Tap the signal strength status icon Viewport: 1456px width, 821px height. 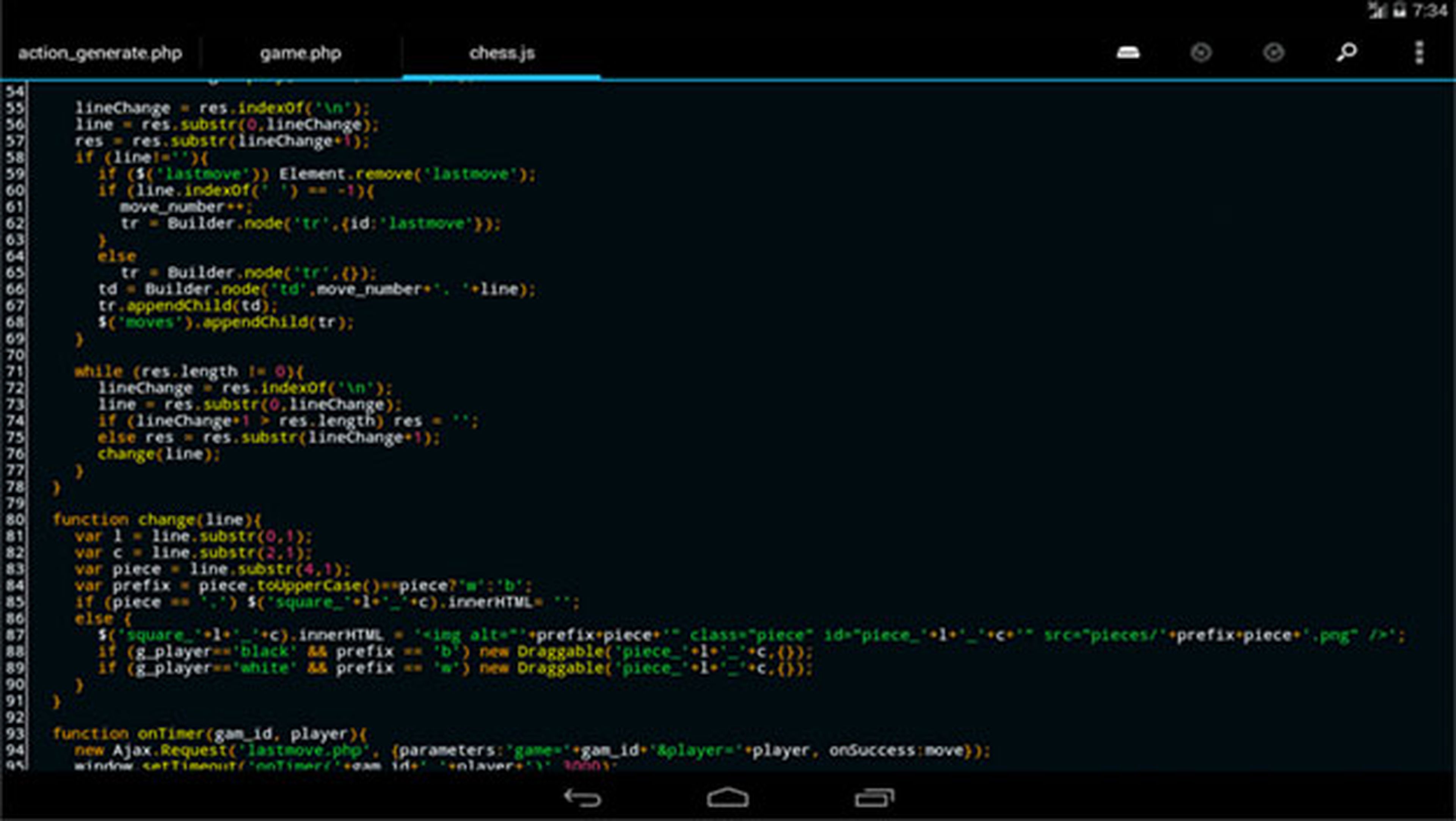point(1378,10)
